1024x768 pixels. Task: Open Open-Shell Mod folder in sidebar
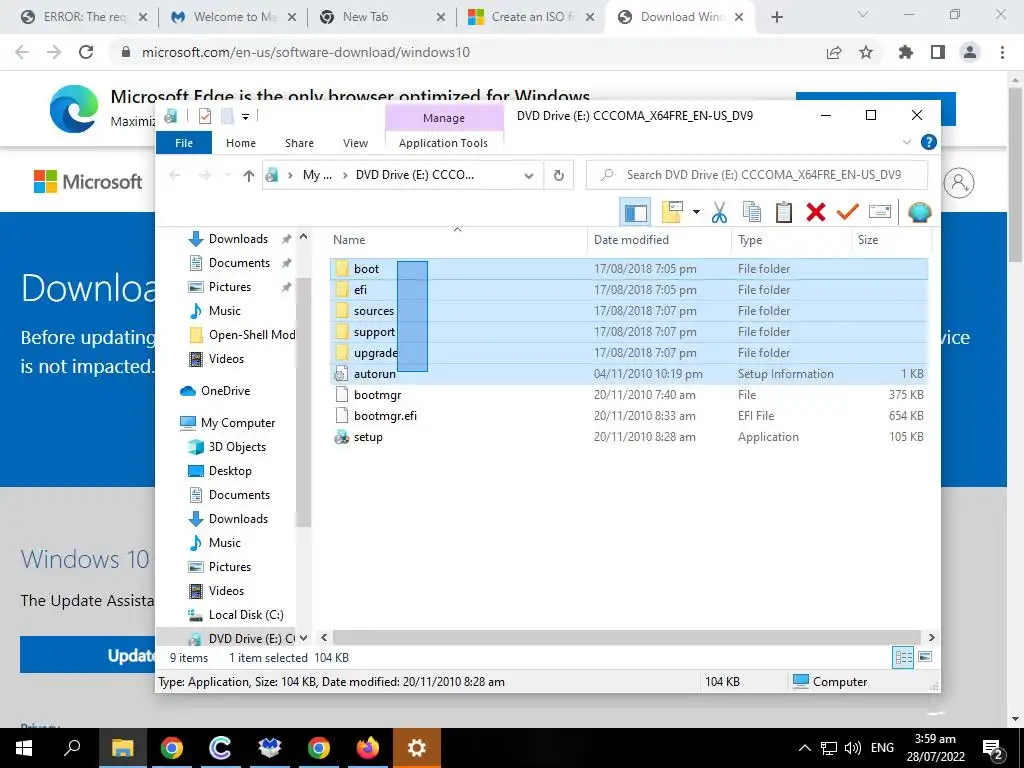click(252, 334)
